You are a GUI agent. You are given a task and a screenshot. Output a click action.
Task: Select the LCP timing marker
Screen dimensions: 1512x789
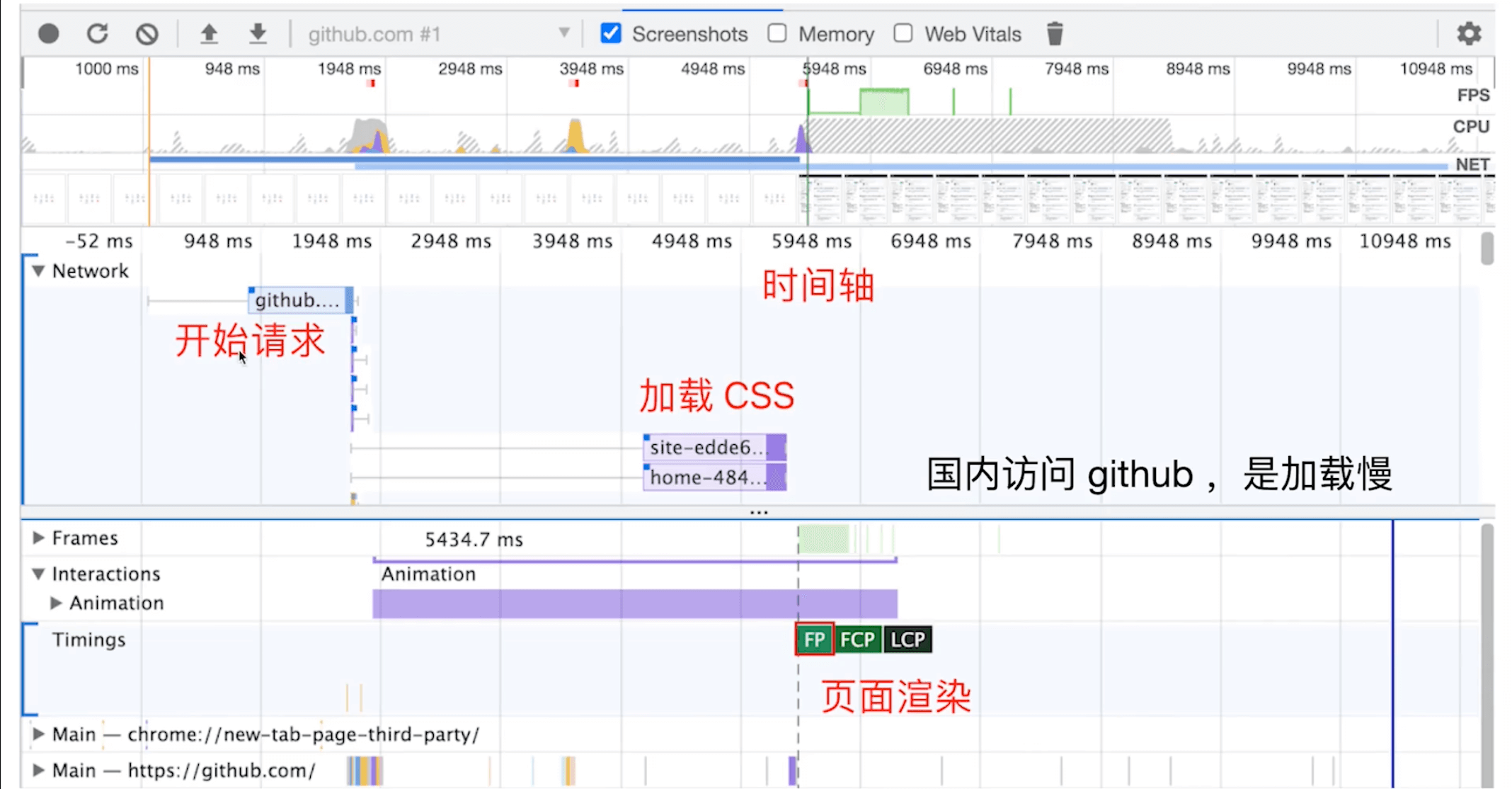907,640
